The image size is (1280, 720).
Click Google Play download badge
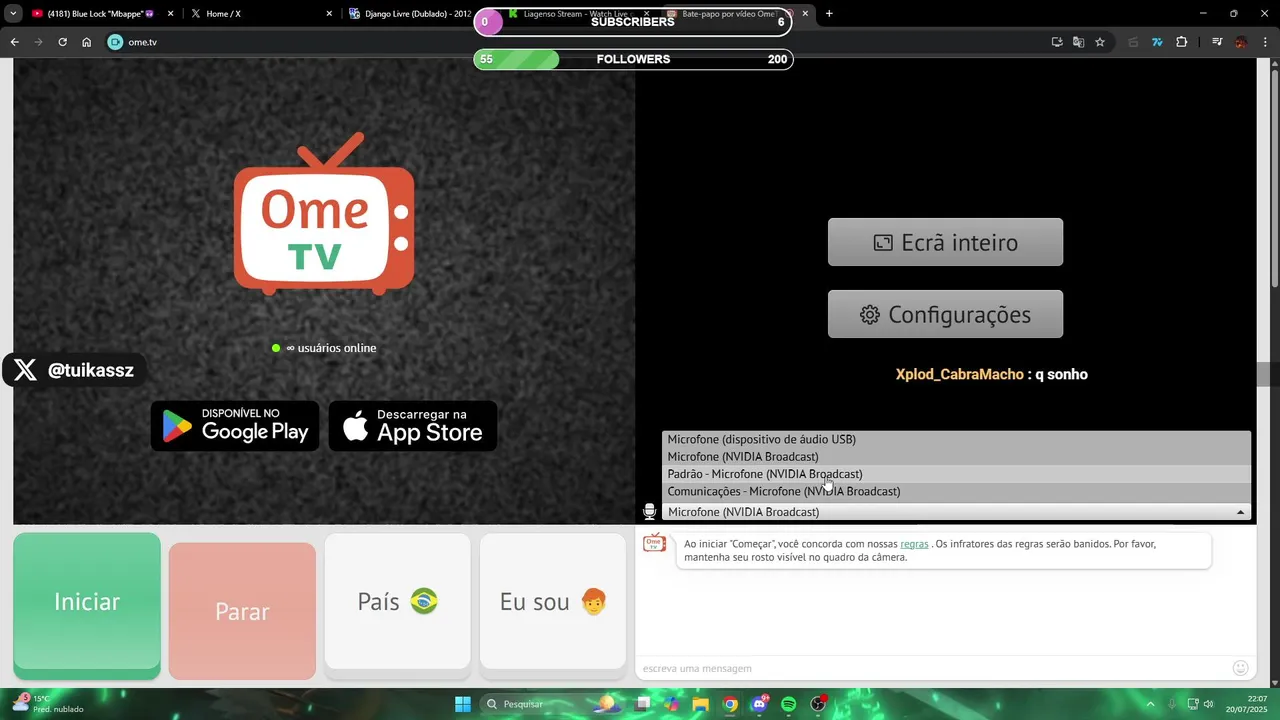[x=235, y=426]
